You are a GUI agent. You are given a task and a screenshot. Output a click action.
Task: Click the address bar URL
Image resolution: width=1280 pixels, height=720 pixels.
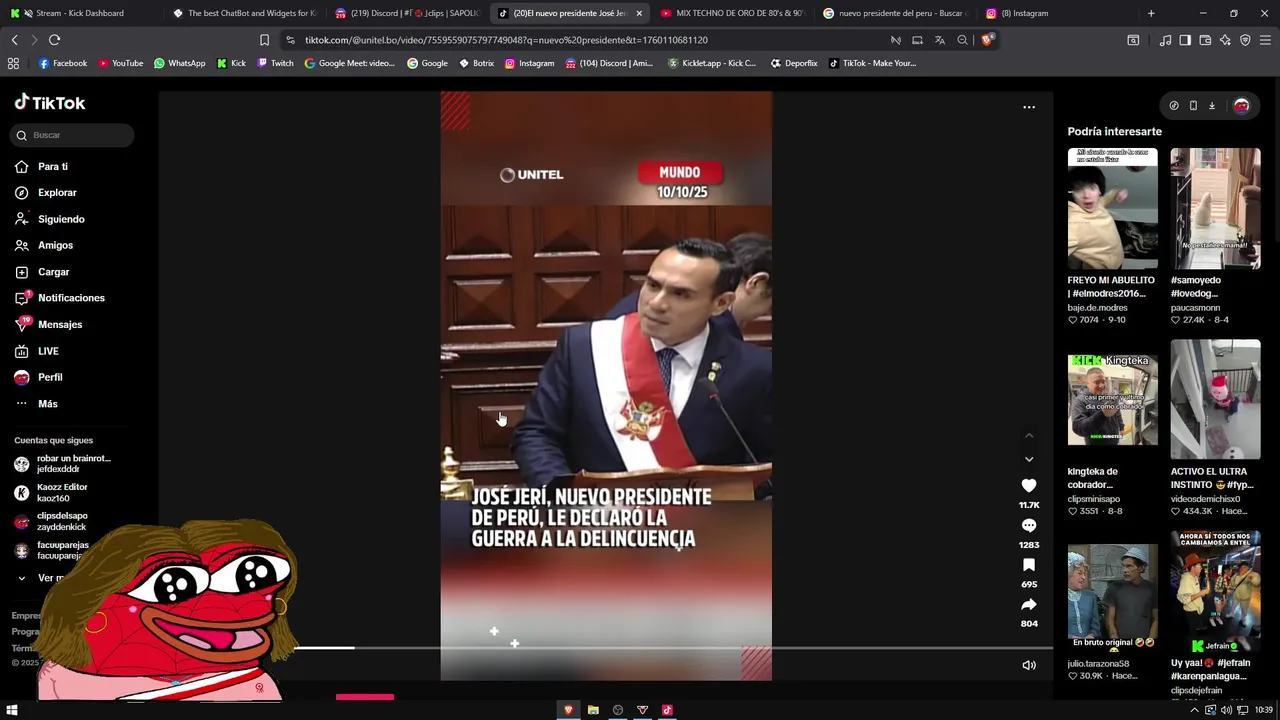coord(506,40)
